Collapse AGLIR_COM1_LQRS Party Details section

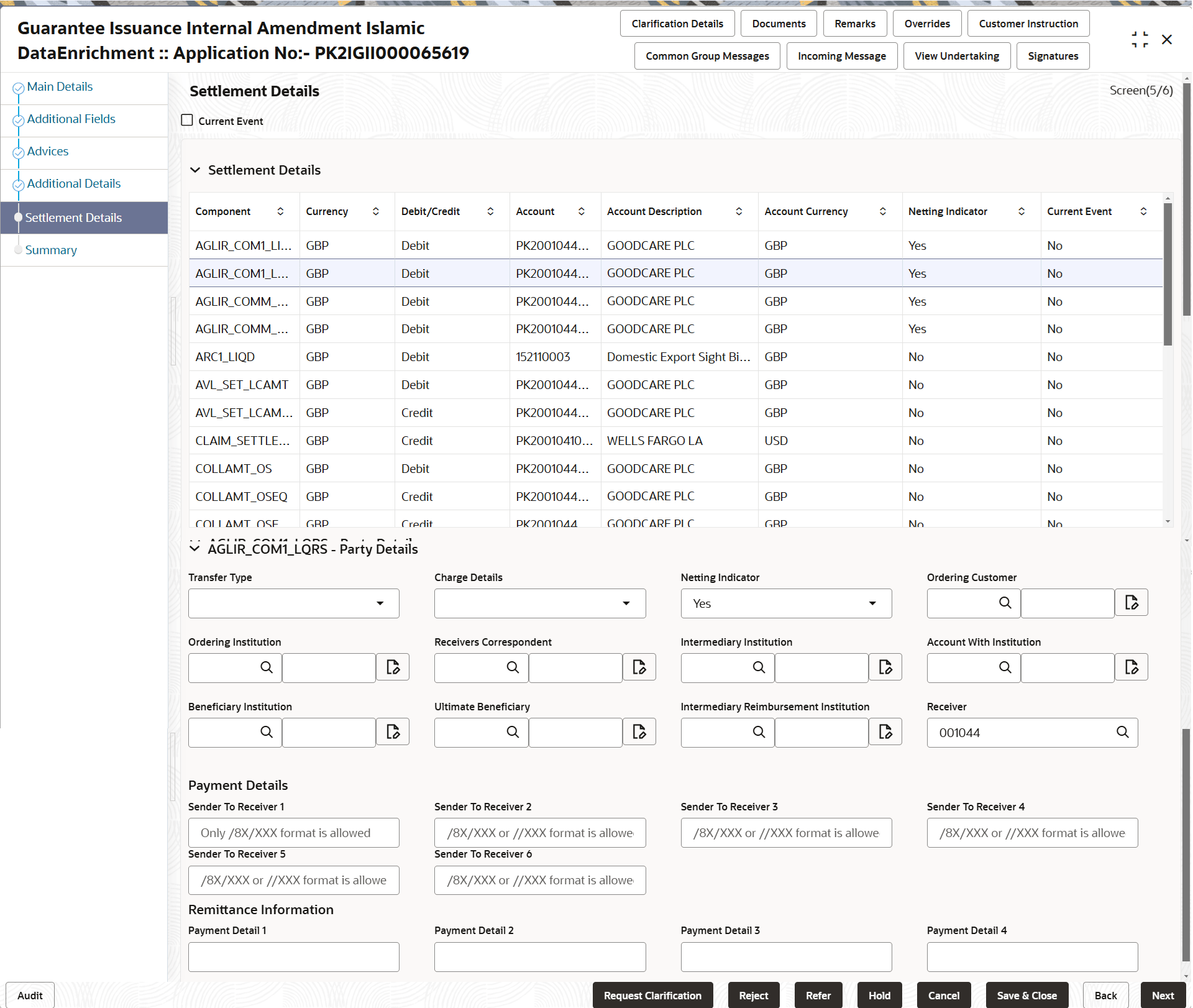click(195, 549)
